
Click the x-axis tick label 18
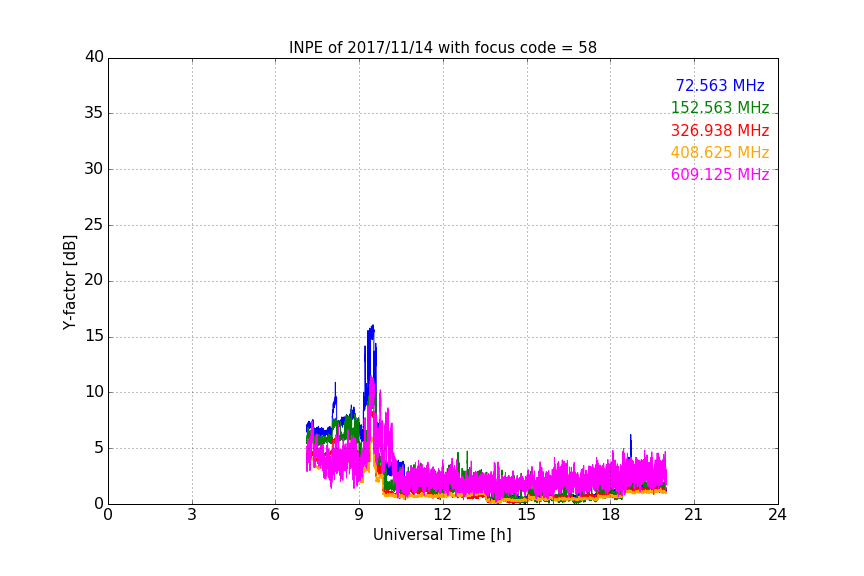point(611,515)
